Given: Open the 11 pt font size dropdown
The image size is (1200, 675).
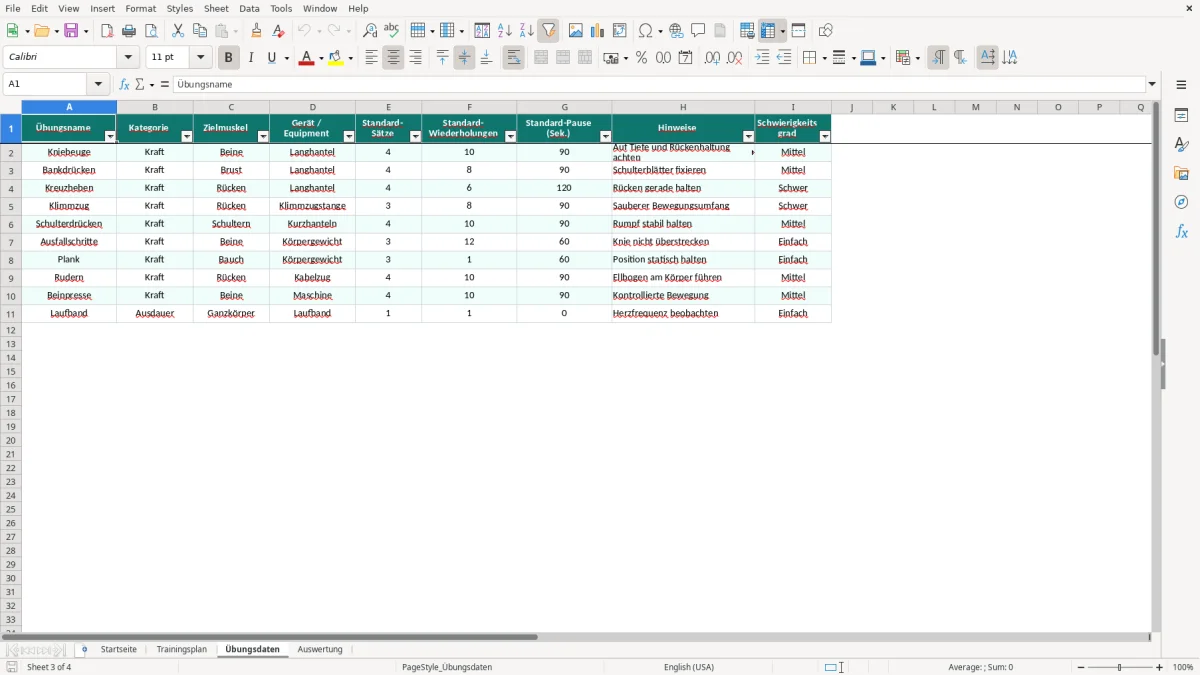Looking at the screenshot, I should tap(200, 58).
